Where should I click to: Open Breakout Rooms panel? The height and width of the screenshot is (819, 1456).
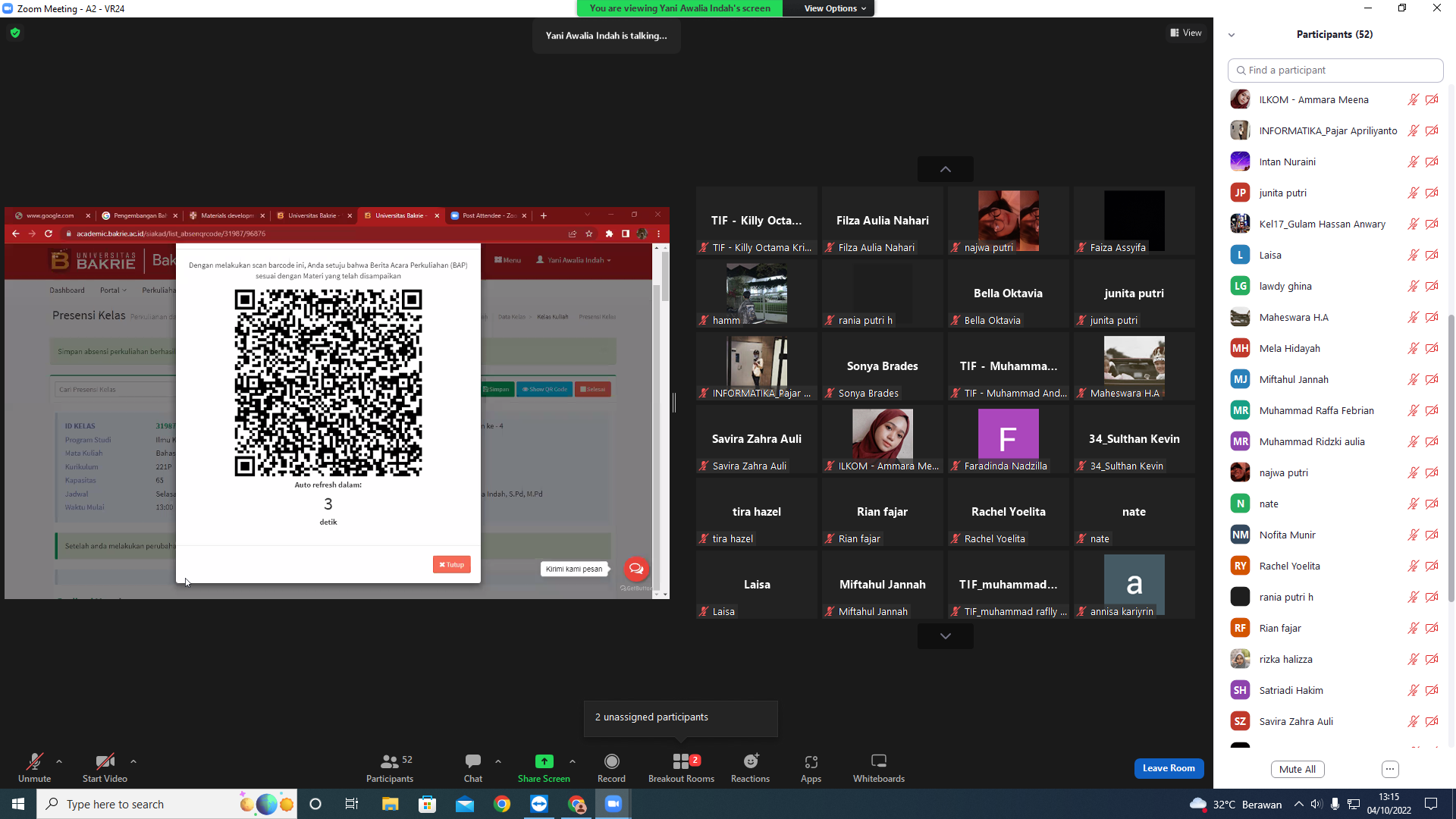[681, 767]
